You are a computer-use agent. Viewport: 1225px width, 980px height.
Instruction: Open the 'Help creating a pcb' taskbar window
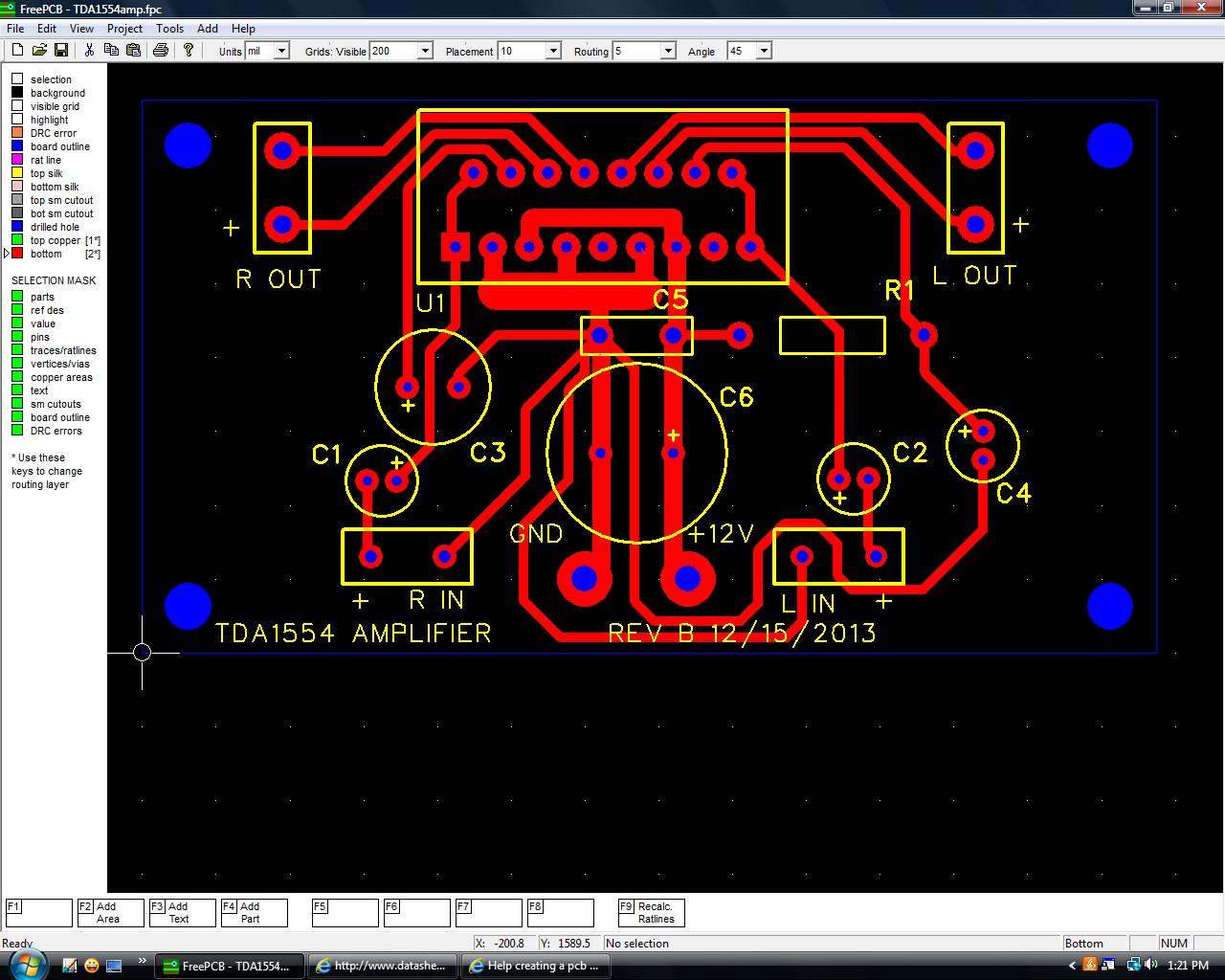(x=536, y=966)
